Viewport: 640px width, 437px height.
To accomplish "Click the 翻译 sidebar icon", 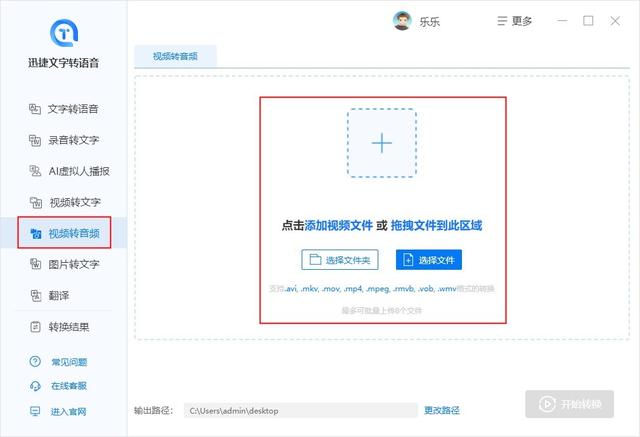I will pos(36,295).
